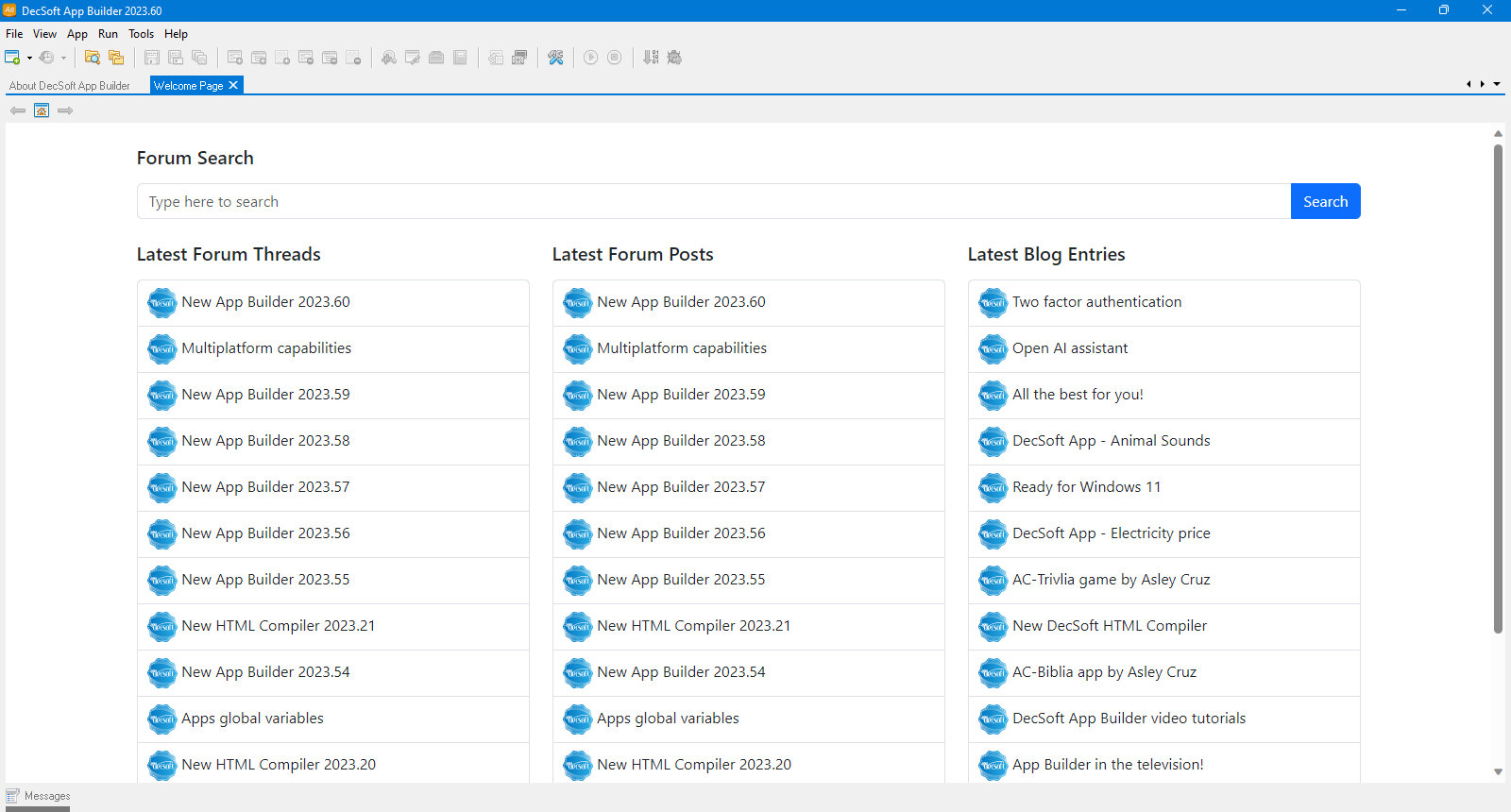The height and width of the screenshot is (812, 1511).
Task: Open AC-Trivlia game by Asley Cruz
Action: [x=1164, y=580]
